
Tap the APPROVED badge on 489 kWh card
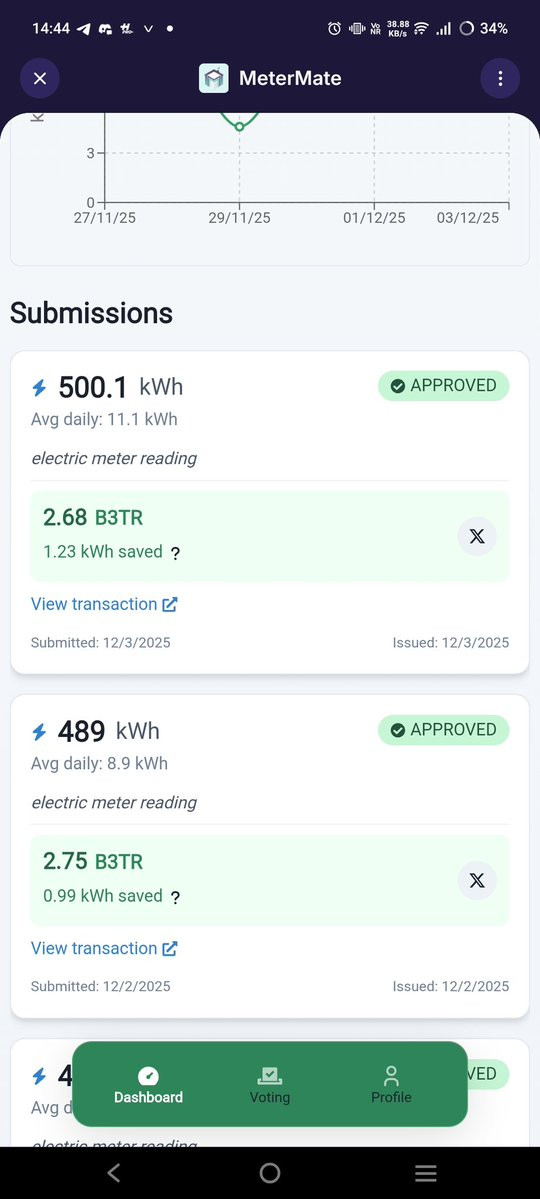(444, 730)
